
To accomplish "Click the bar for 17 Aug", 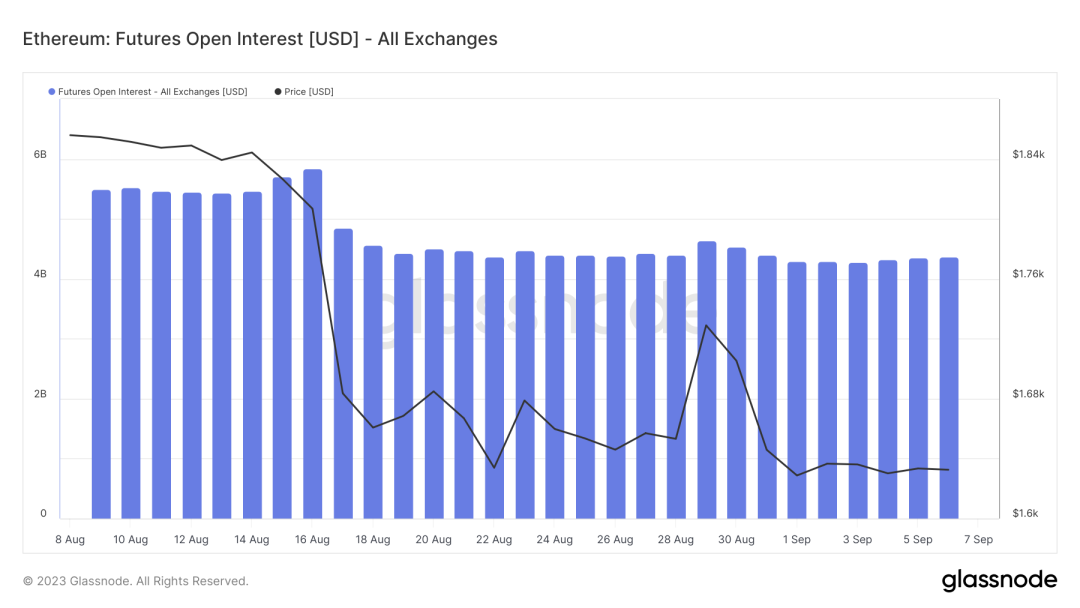I will (x=343, y=374).
